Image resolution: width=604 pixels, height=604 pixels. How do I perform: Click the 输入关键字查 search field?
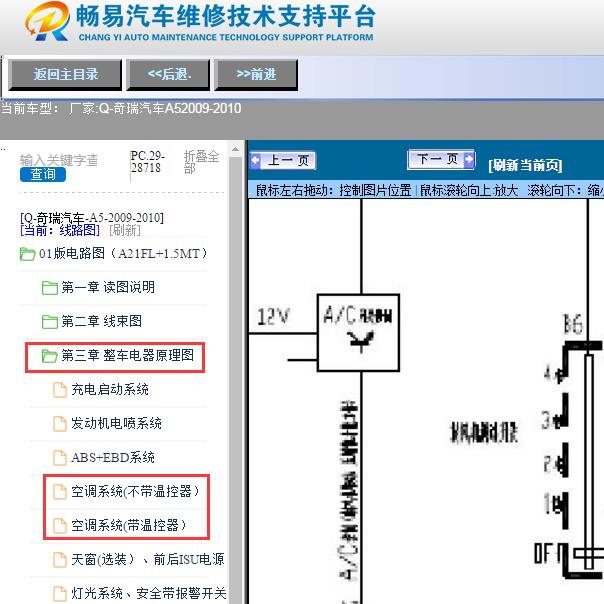click(59, 160)
